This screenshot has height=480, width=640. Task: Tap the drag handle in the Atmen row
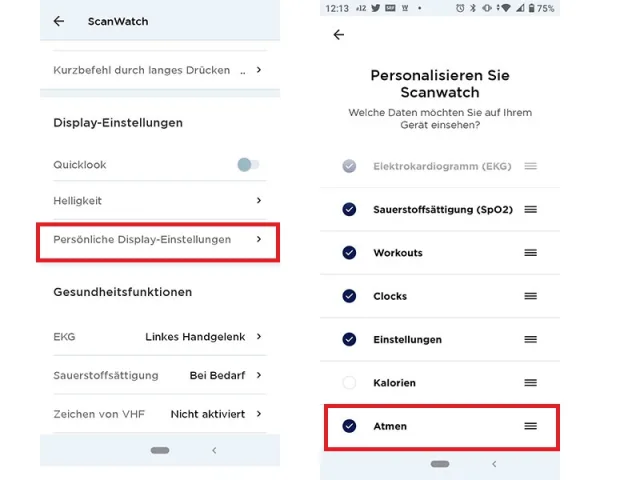(x=531, y=426)
